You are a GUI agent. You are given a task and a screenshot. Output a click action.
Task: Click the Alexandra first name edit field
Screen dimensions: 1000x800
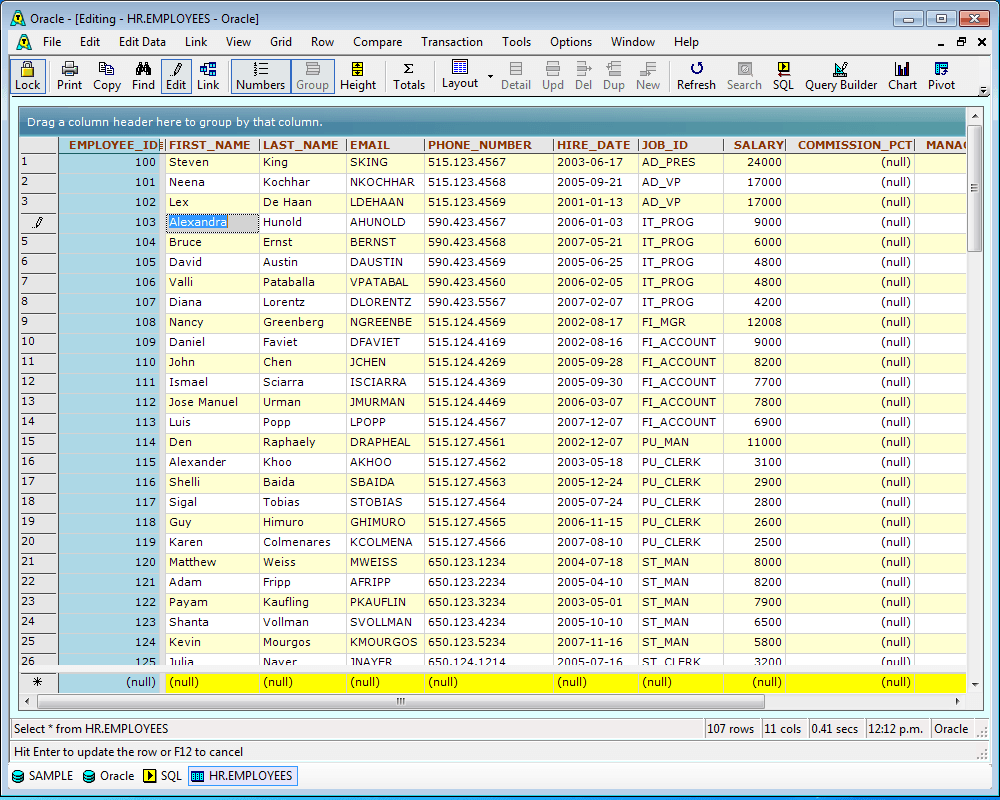pos(212,223)
